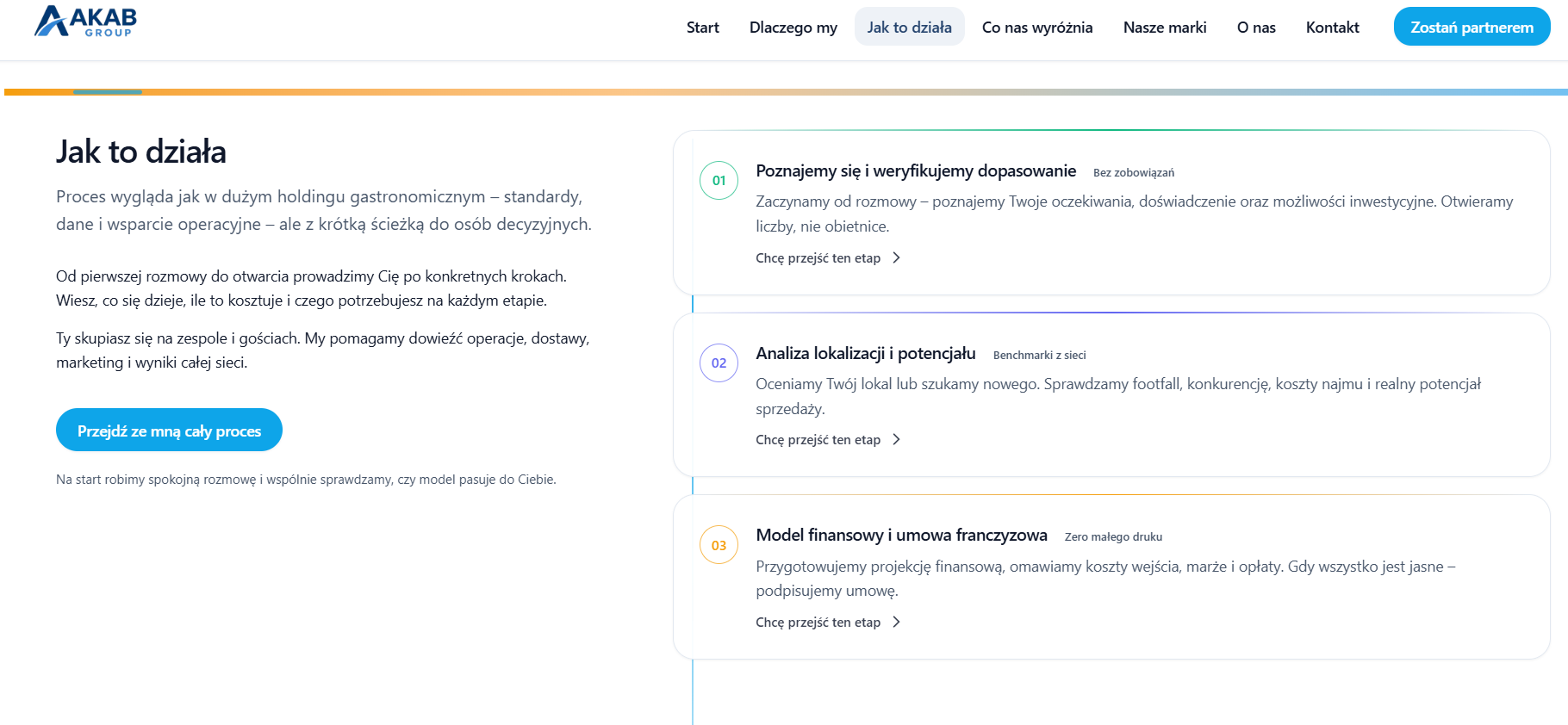Open the O nas page link
Image resolution: width=1568 pixels, height=725 pixels.
coord(1255,28)
